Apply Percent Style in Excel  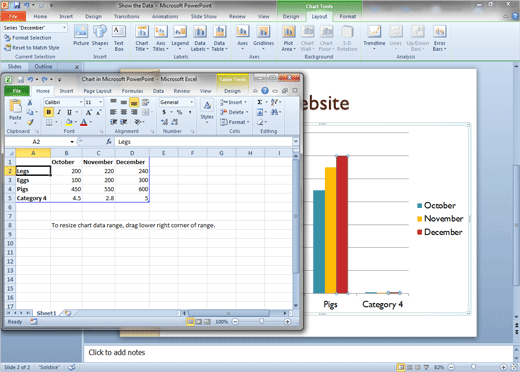click(x=179, y=112)
